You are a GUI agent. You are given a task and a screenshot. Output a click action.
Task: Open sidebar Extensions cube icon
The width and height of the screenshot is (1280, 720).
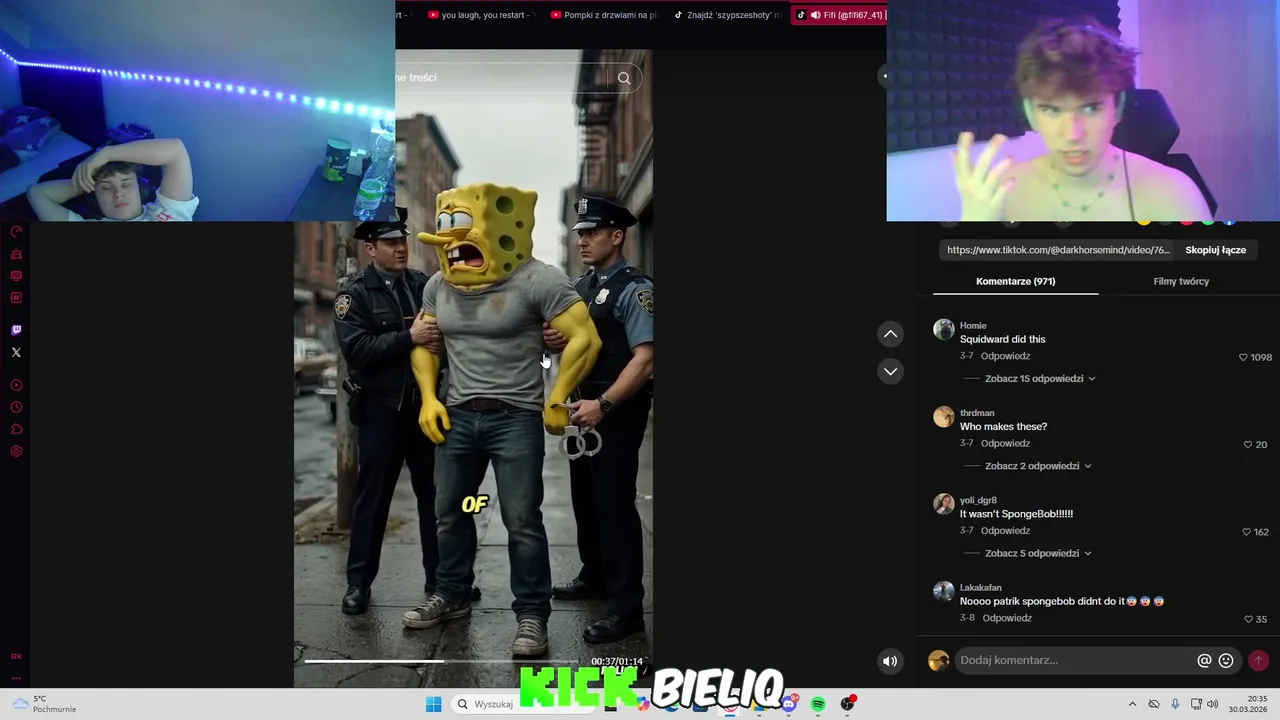point(16,429)
